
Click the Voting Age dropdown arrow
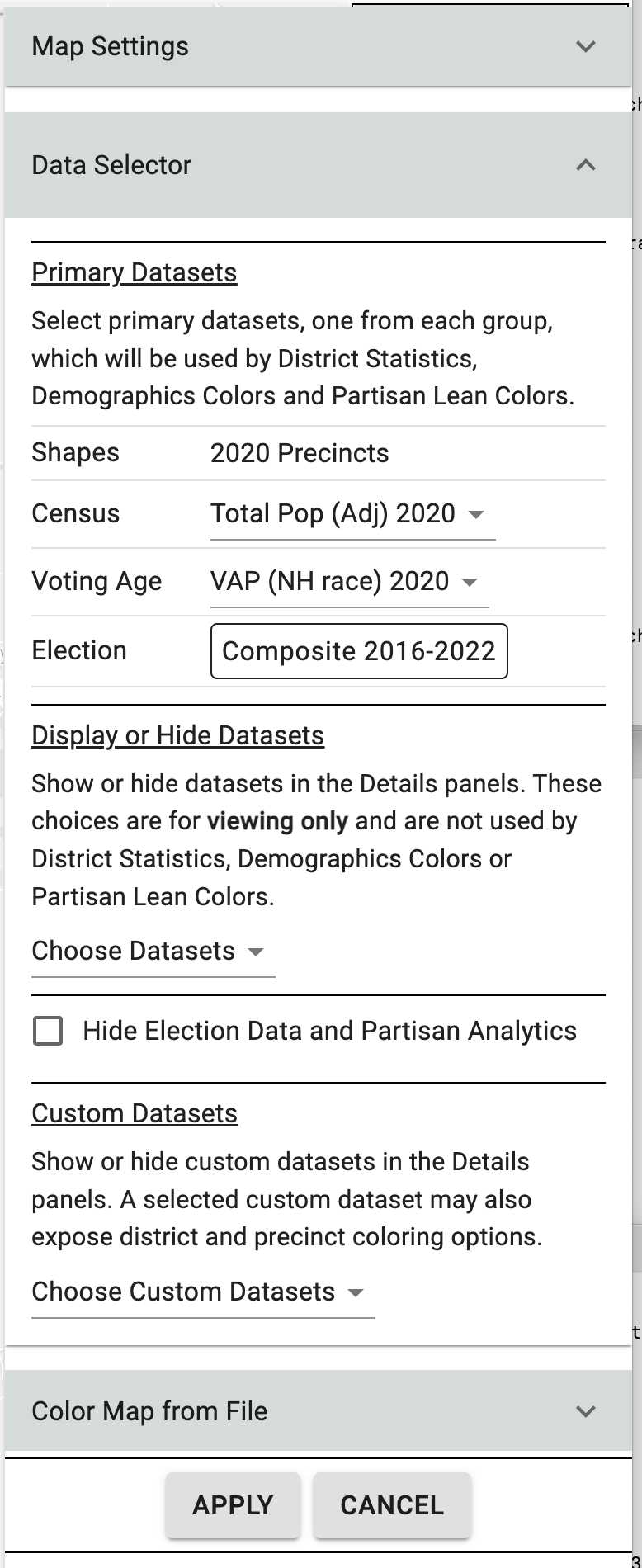click(465, 582)
